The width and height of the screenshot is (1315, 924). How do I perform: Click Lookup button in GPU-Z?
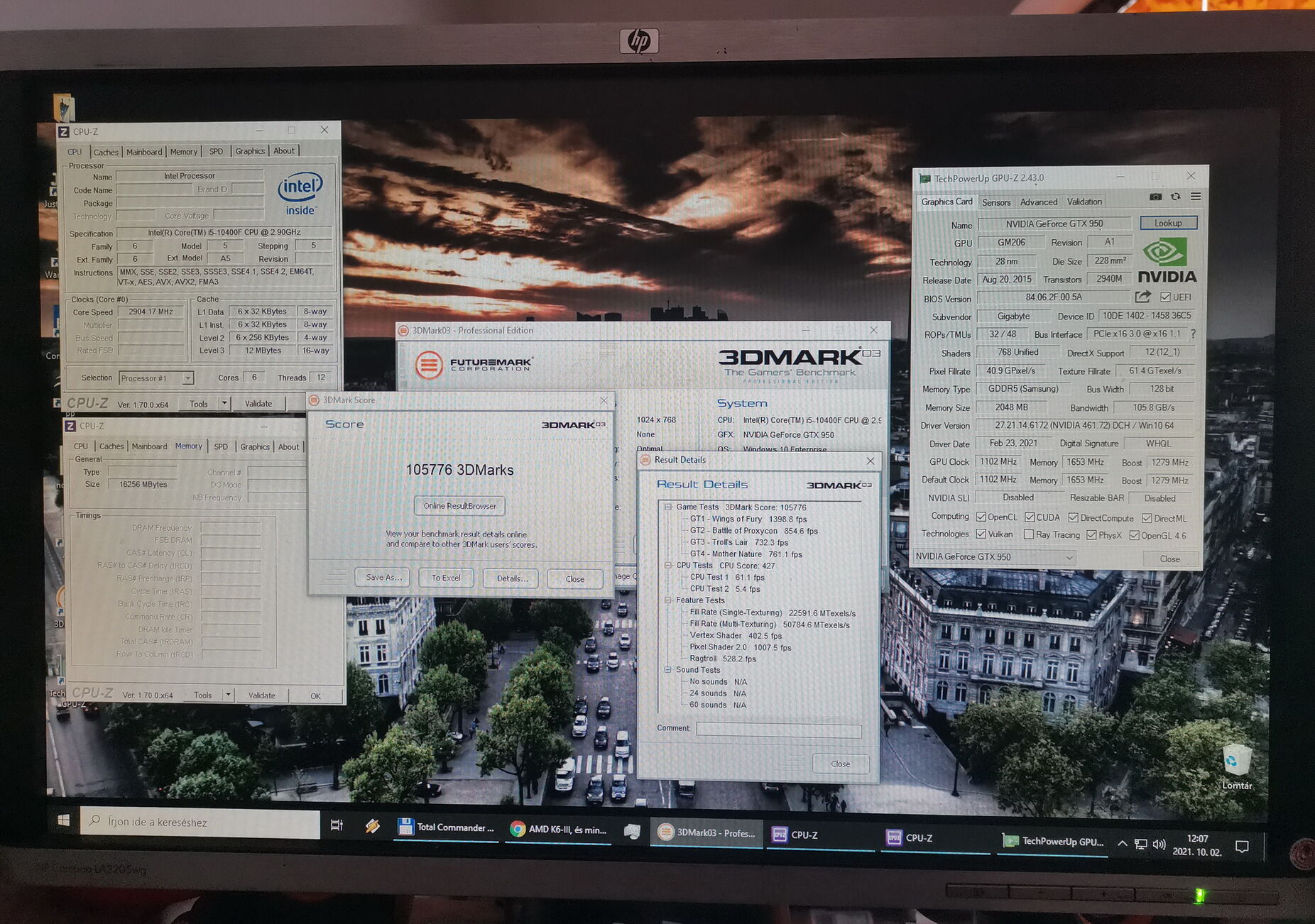point(1168,223)
